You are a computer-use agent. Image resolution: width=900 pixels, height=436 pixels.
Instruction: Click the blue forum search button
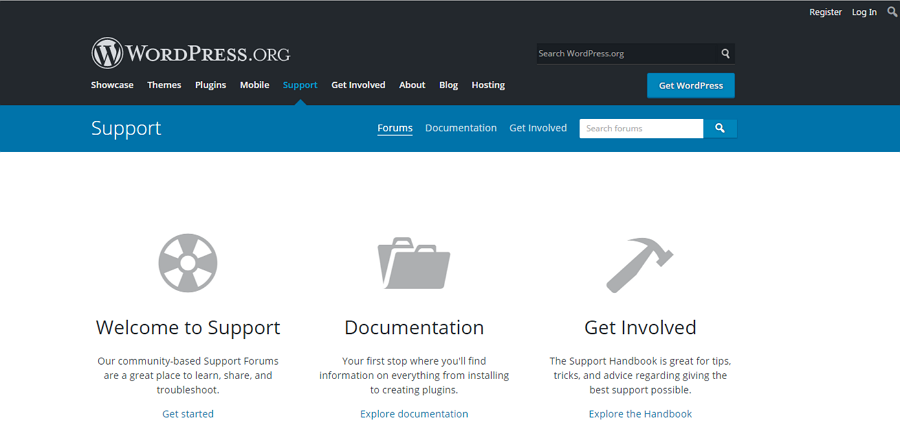point(720,129)
